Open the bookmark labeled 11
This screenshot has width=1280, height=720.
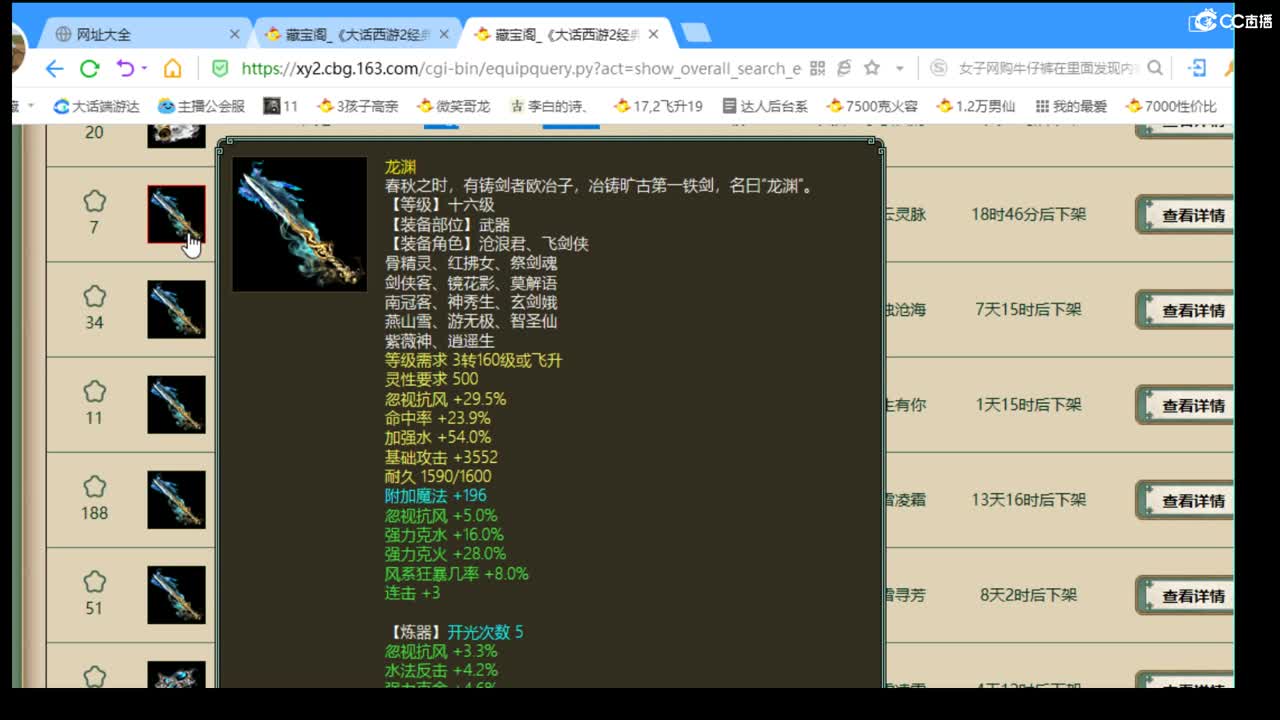click(281, 105)
